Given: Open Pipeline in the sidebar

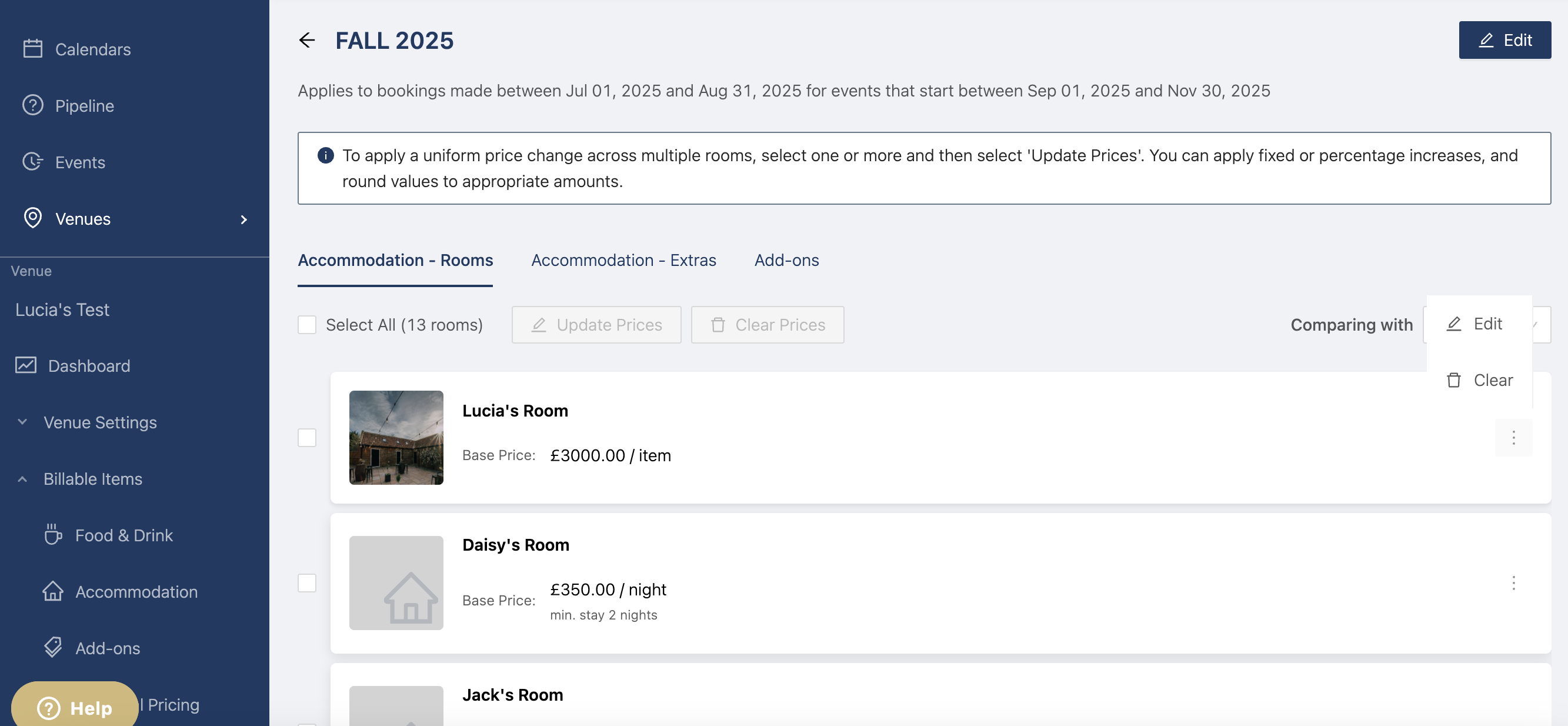Looking at the screenshot, I should [x=85, y=105].
